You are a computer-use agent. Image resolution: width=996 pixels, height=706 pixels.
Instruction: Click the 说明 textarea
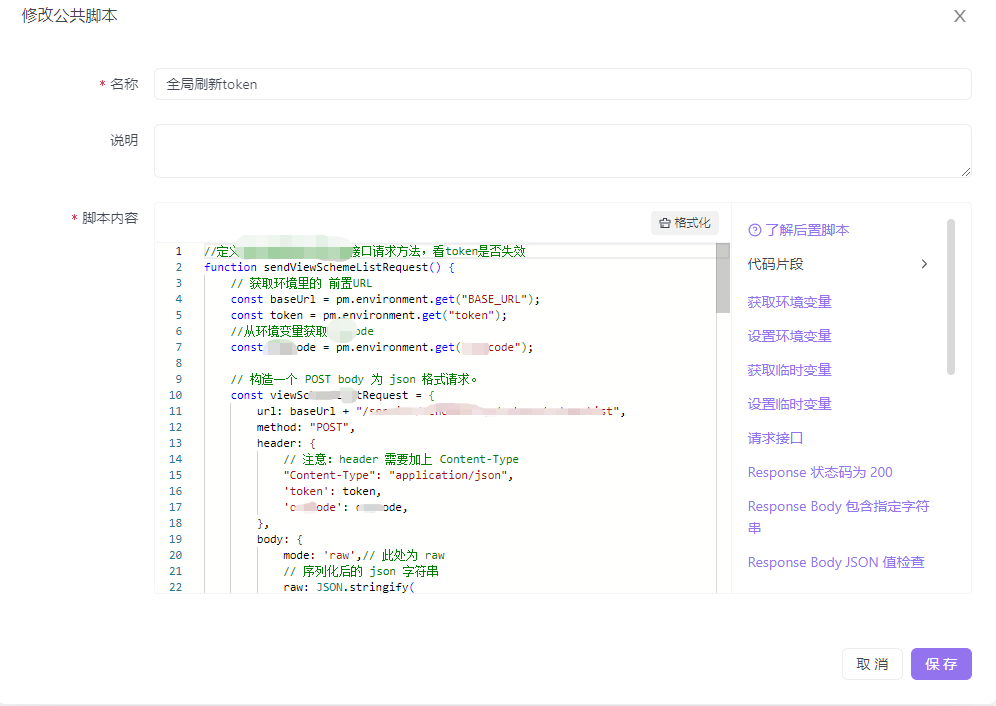pyautogui.click(x=562, y=151)
